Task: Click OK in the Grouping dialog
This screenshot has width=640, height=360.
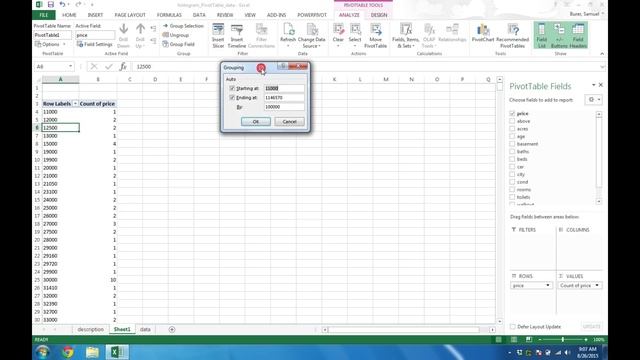Action: [x=256, y=122]
